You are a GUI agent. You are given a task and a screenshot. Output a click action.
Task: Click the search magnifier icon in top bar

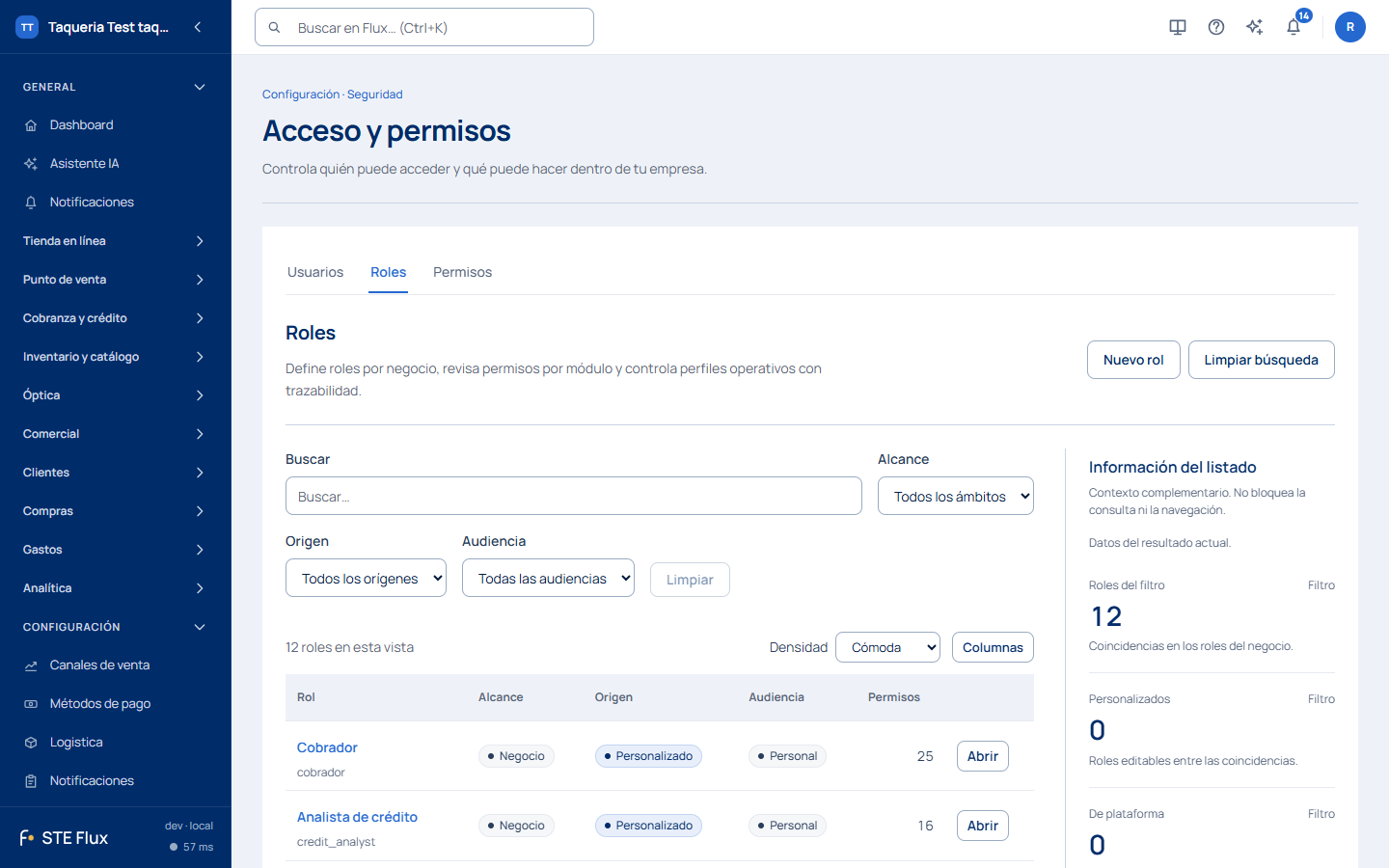275,28
